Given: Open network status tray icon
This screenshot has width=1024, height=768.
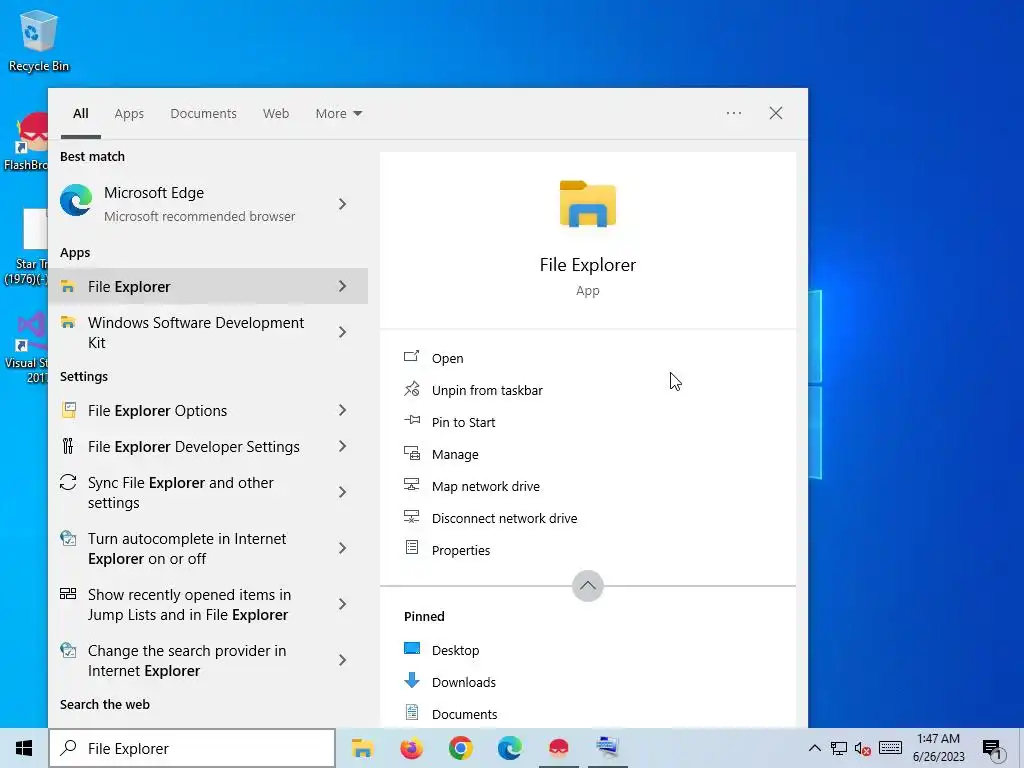Looking at the screenshot, I should (x=839, y=748).
